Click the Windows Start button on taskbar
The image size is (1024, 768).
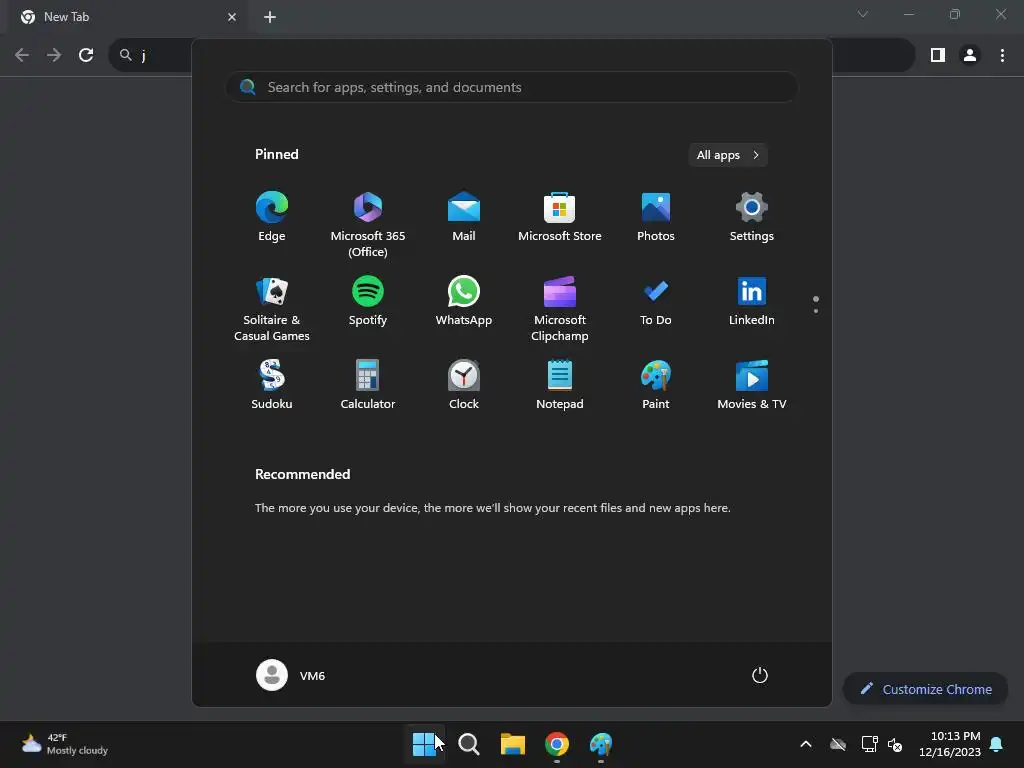(424, 744)
